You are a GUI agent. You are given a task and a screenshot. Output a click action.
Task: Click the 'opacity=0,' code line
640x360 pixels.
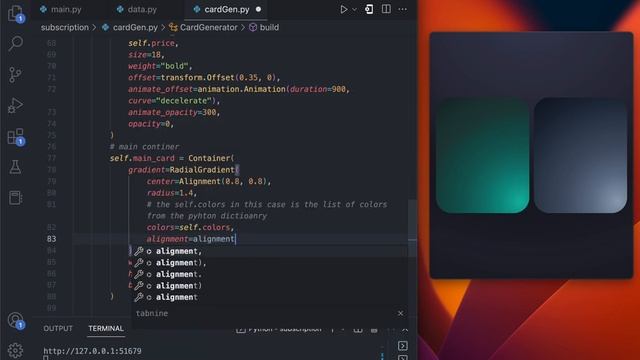(151, 124)
